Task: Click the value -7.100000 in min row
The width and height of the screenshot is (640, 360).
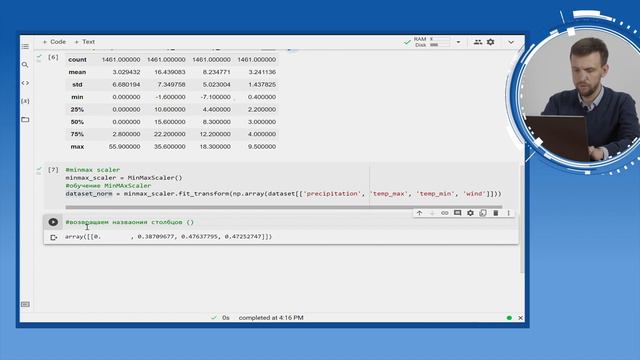Action: (x=215, y=97)
